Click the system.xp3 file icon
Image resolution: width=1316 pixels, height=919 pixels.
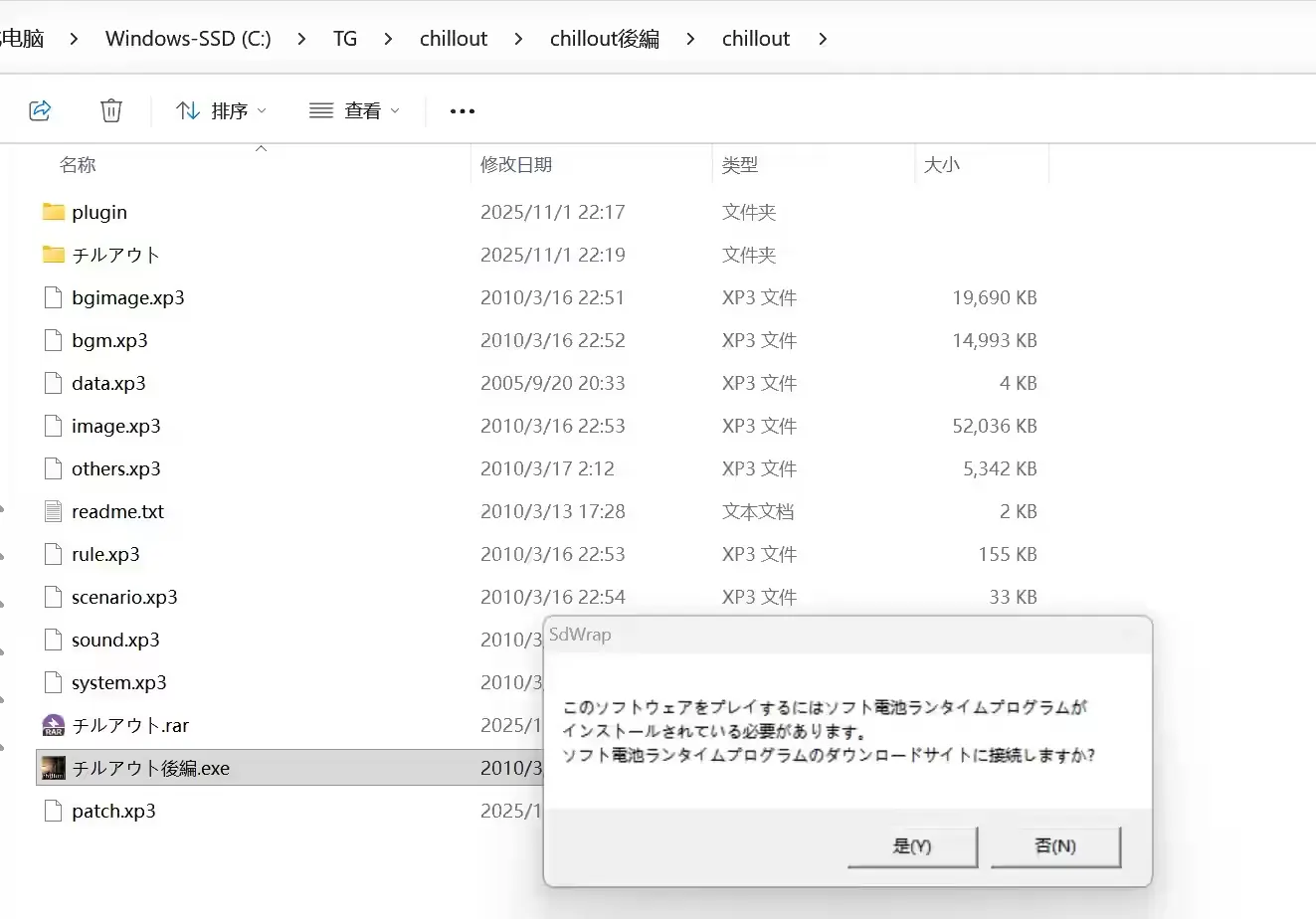[54, 682]
